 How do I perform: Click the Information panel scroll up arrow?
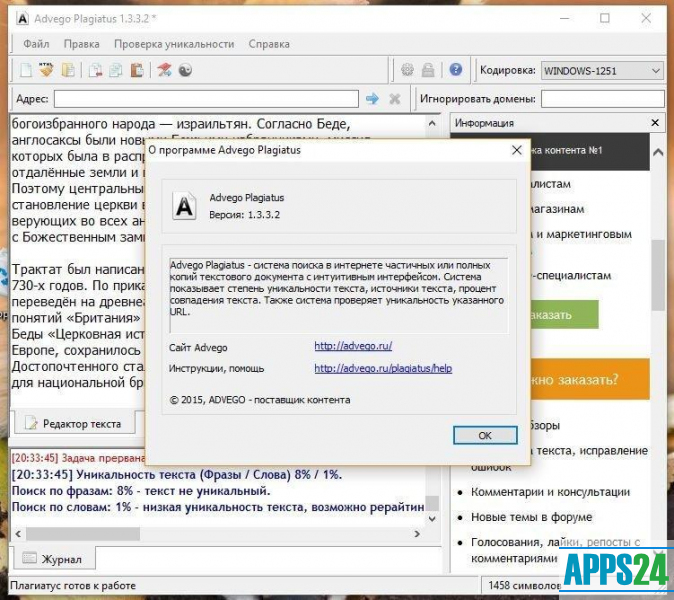click(x=658, y=152)
